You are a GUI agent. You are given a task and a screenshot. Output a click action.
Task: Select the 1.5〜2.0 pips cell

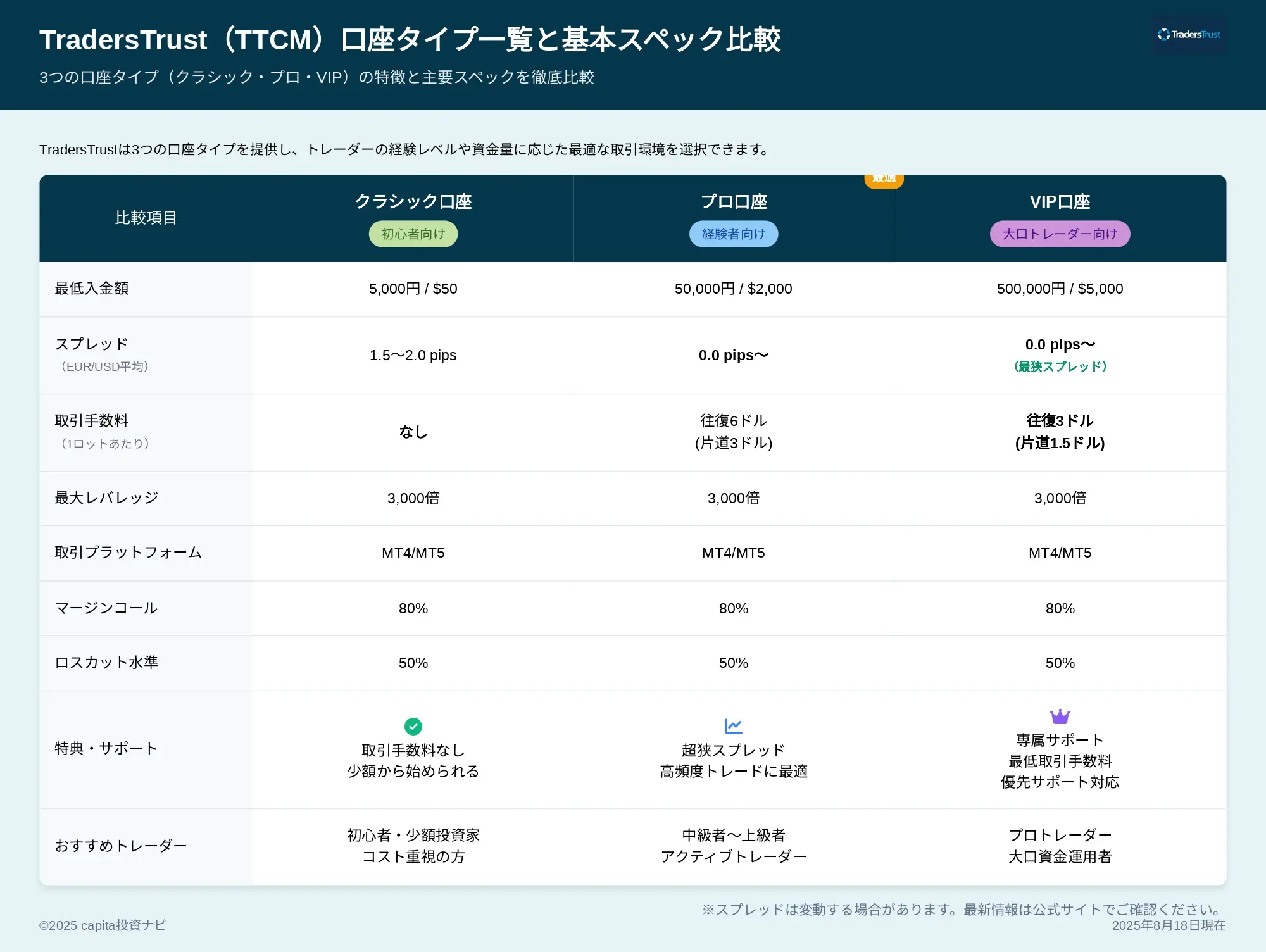coord(413,355)
